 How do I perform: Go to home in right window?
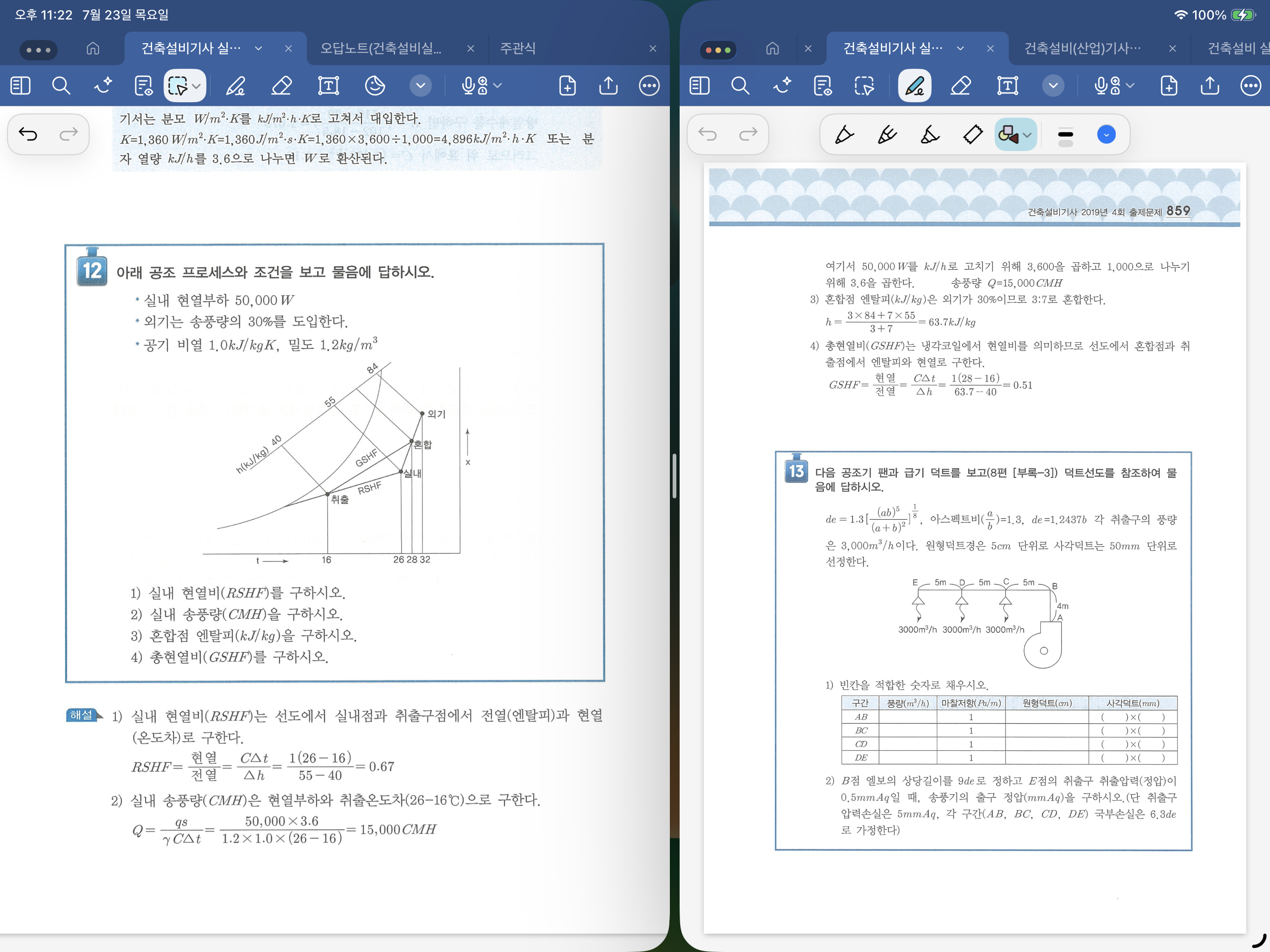point(773,49)
